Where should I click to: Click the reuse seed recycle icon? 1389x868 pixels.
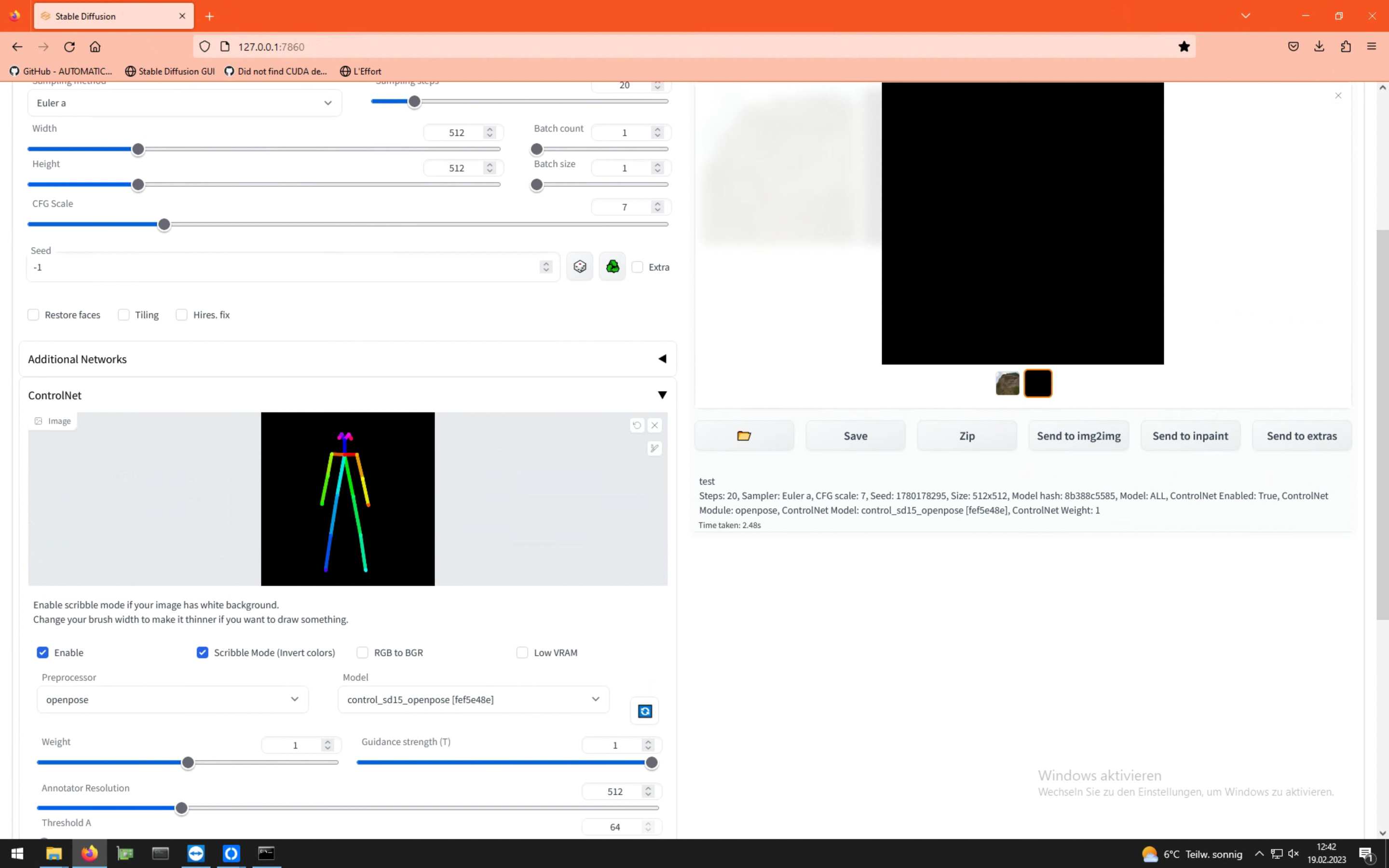pos(613,267)
